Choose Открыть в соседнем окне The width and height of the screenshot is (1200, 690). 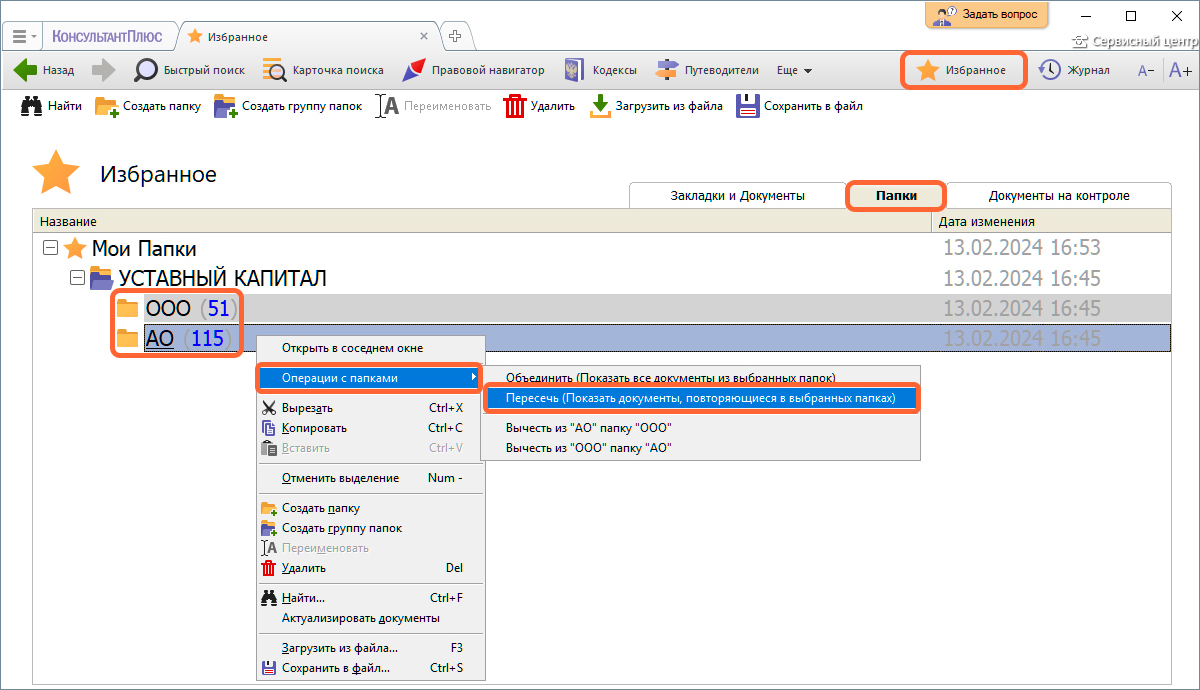370,348
